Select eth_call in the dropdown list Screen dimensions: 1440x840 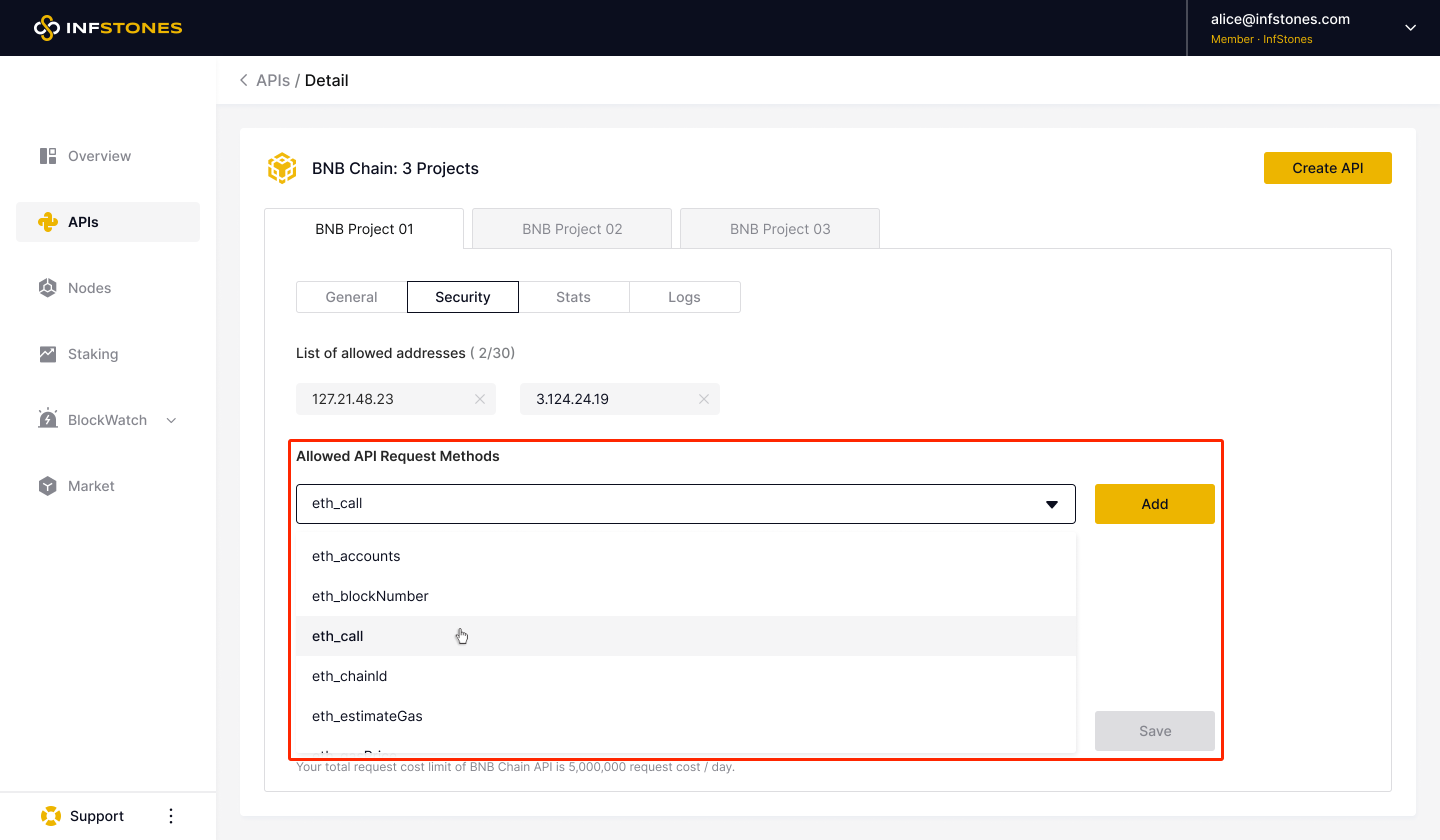[x=685, y=636]
